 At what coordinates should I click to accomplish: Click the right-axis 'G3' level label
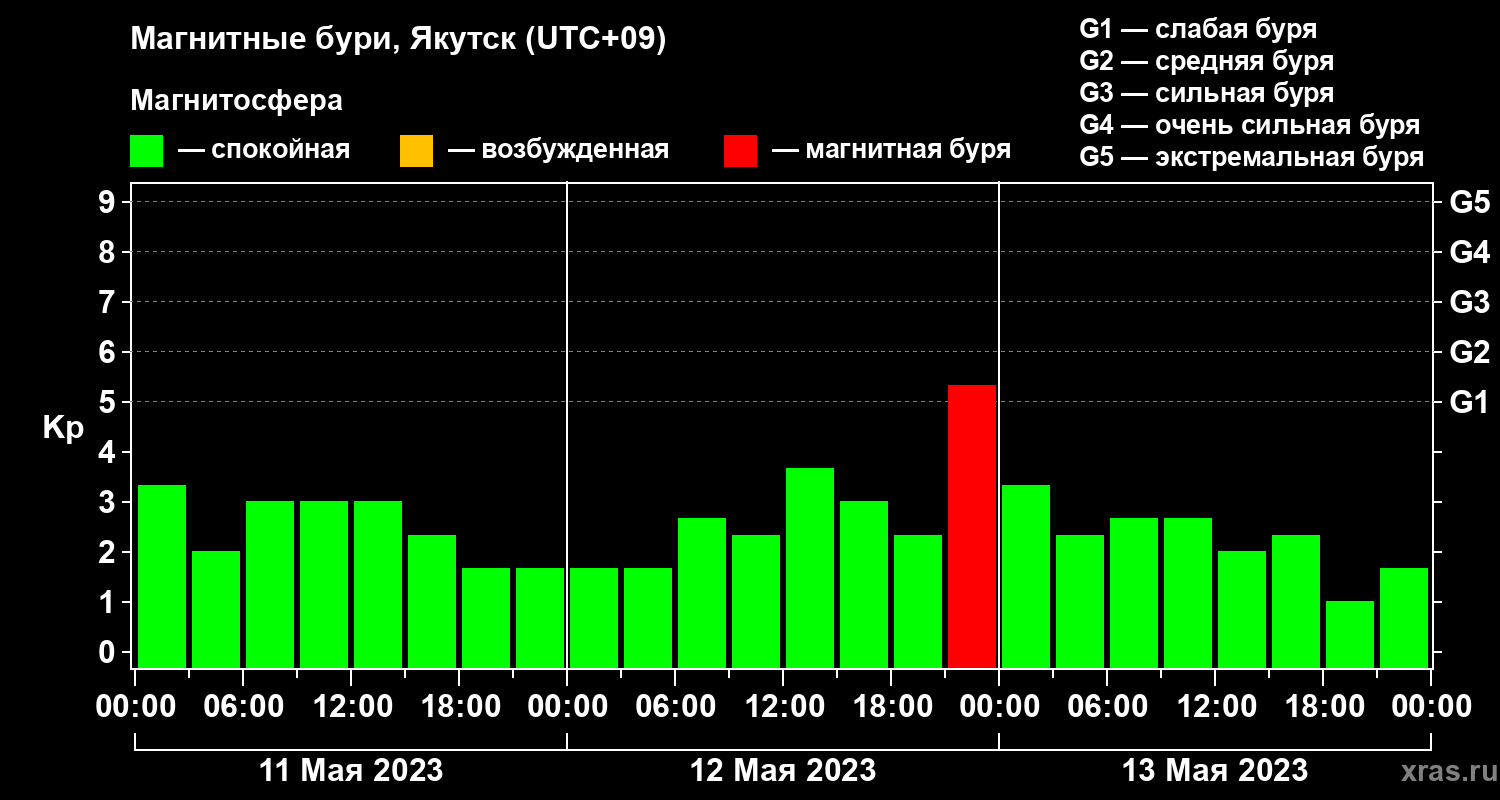pos(1469,302)
